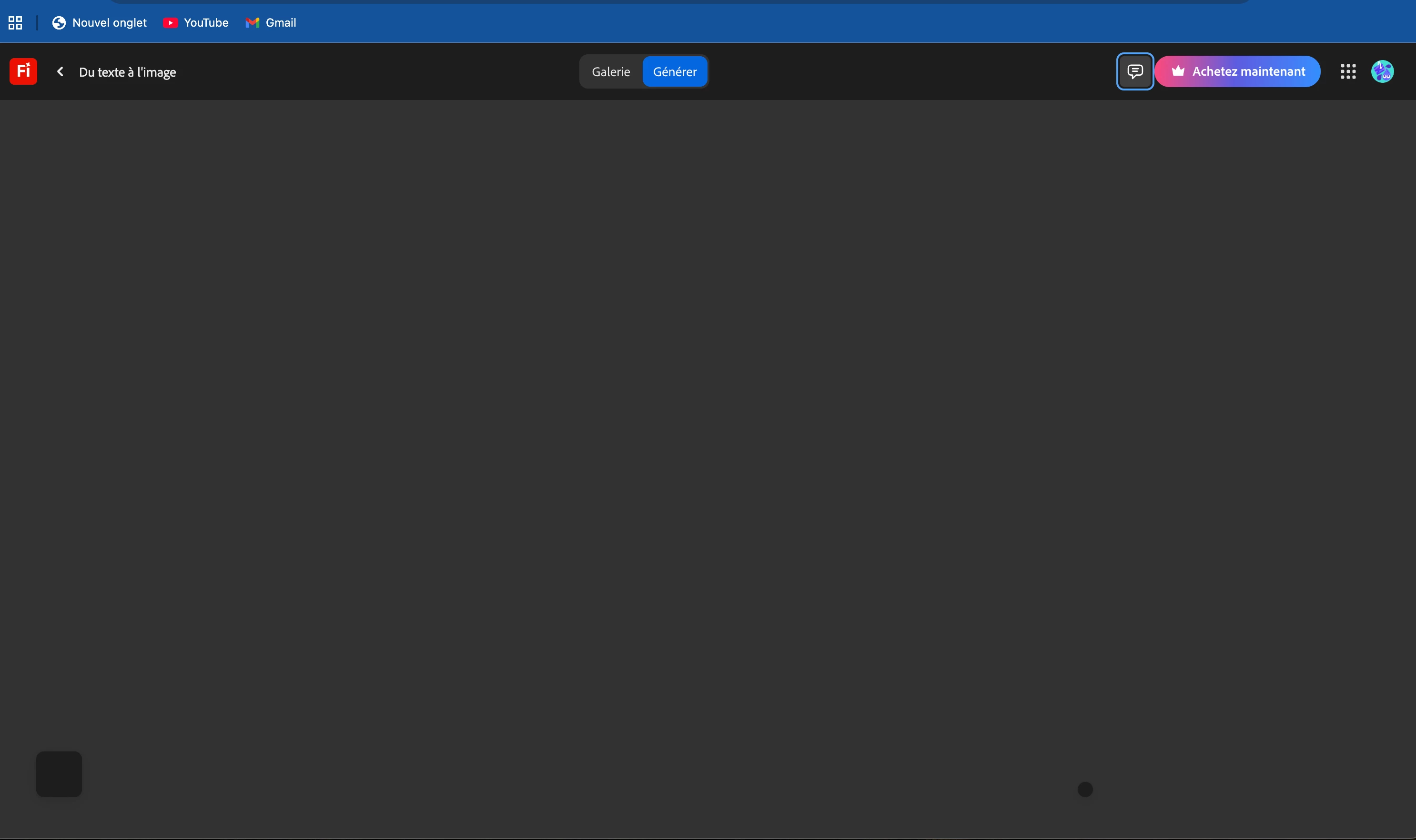Click the Du texte à l'image title

pos(127,72)
